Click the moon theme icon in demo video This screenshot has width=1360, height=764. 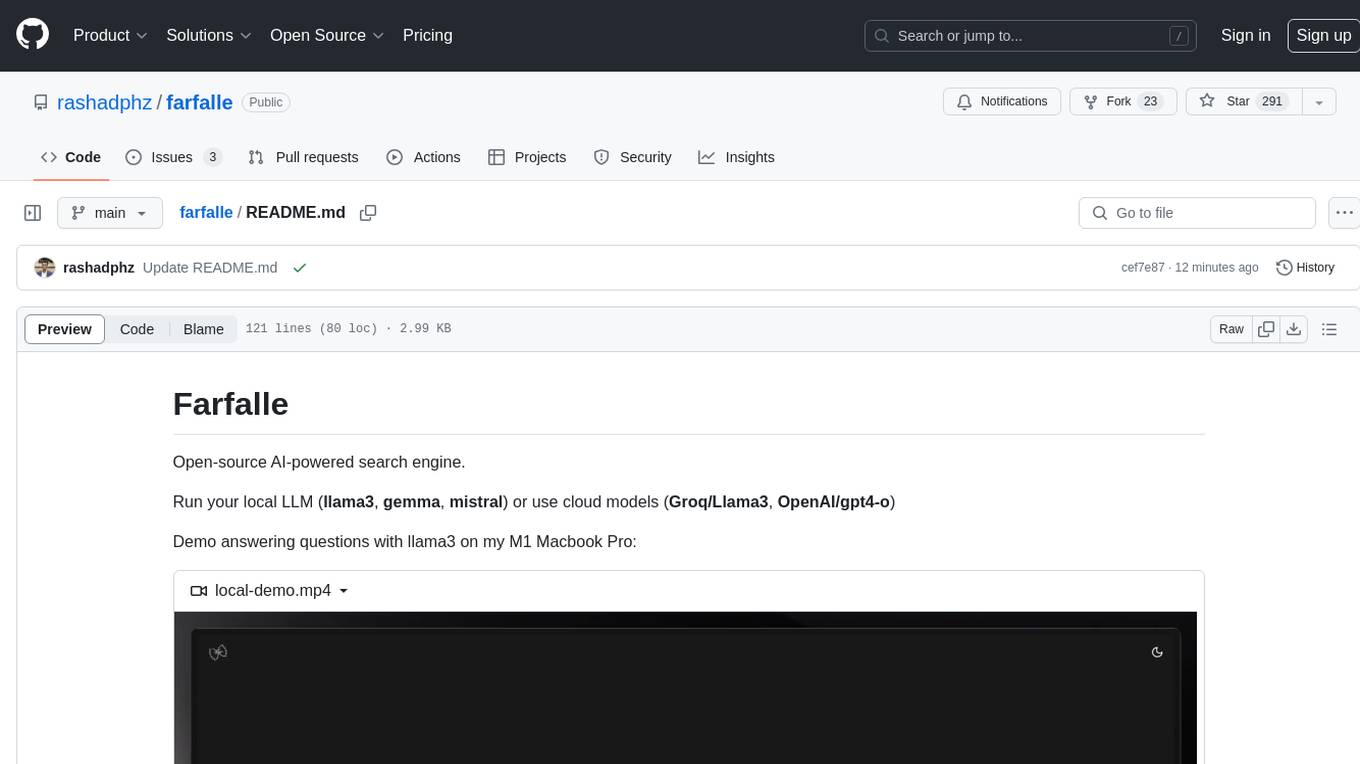point(1157,652)
